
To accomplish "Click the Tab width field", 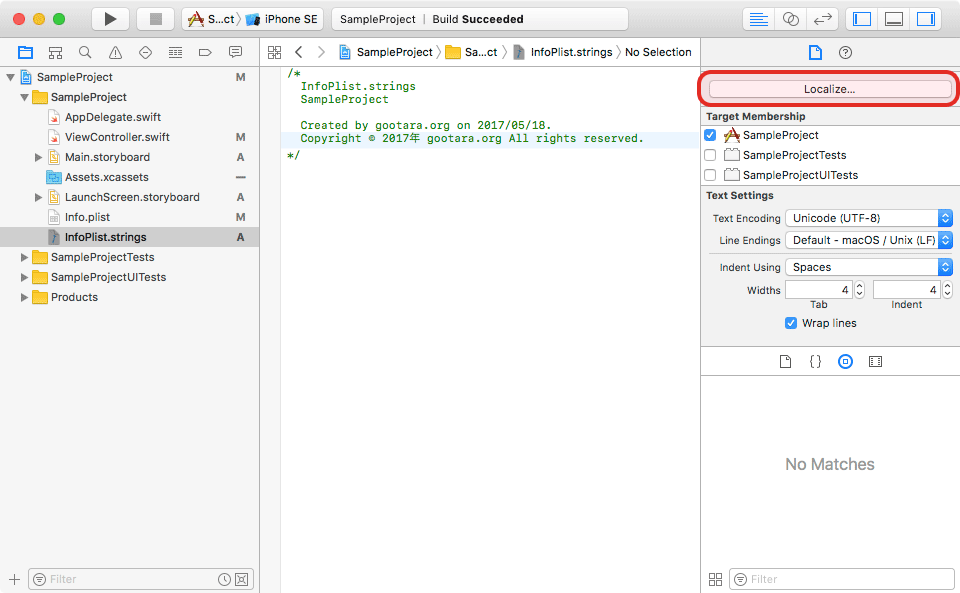I will (819, 290).
